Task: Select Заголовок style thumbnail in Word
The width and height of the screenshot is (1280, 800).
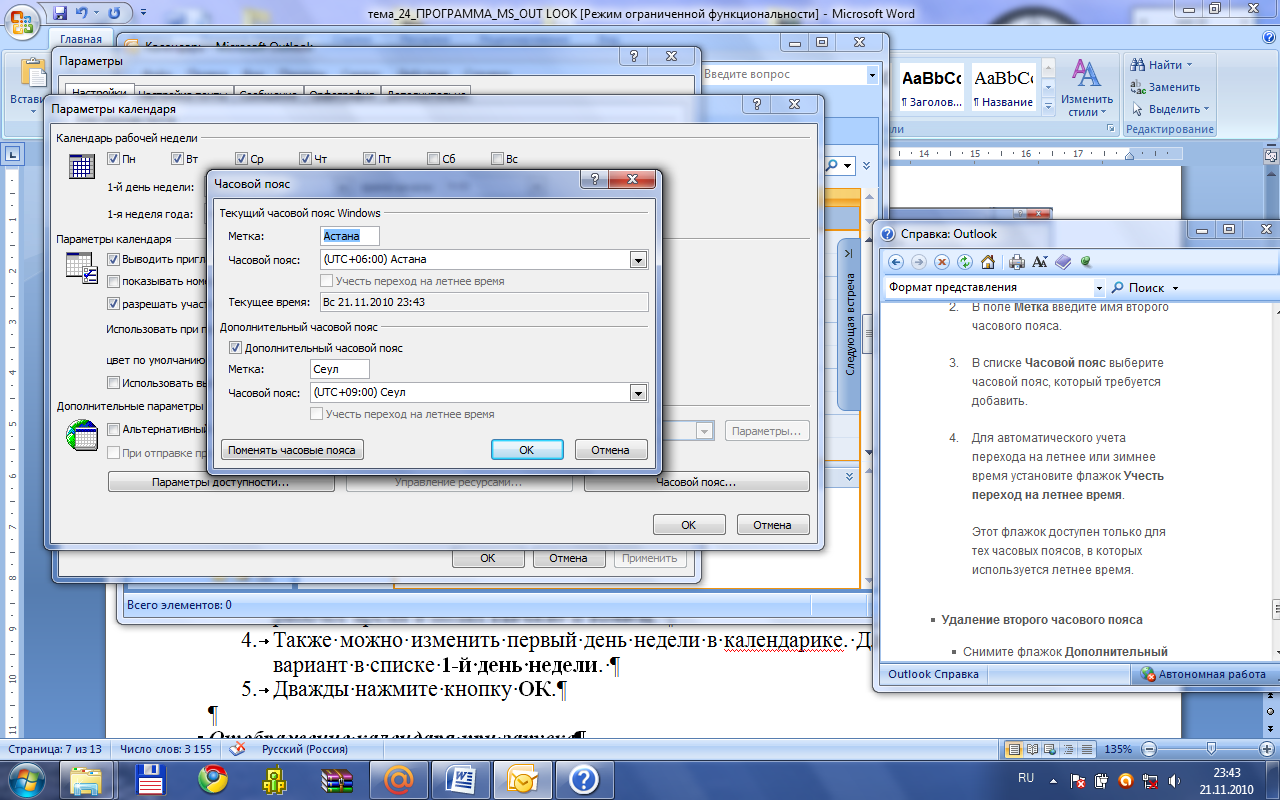Action: click(x=931, y=88)
